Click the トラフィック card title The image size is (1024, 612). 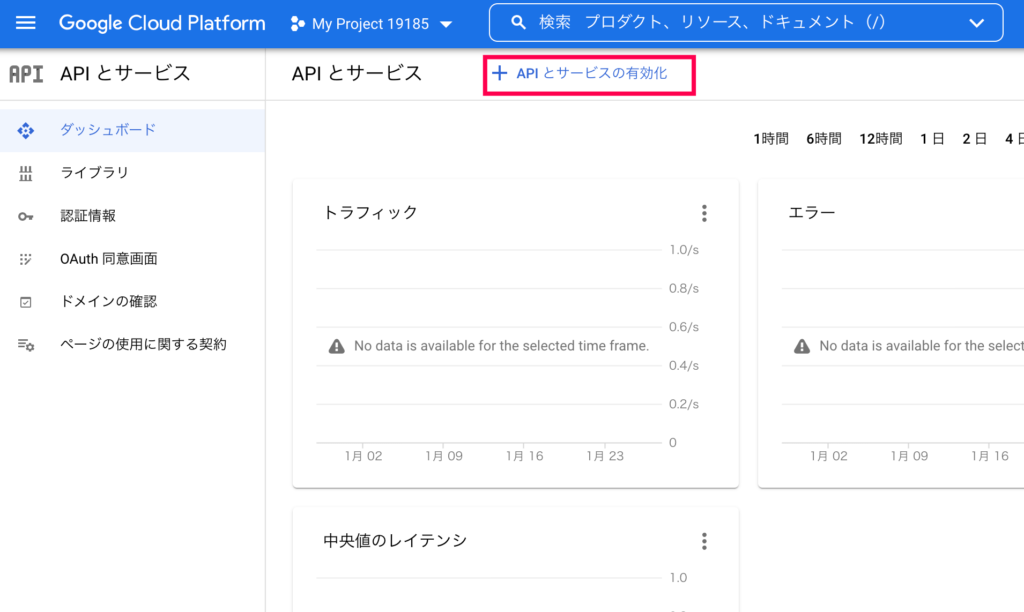coord(370,213)
